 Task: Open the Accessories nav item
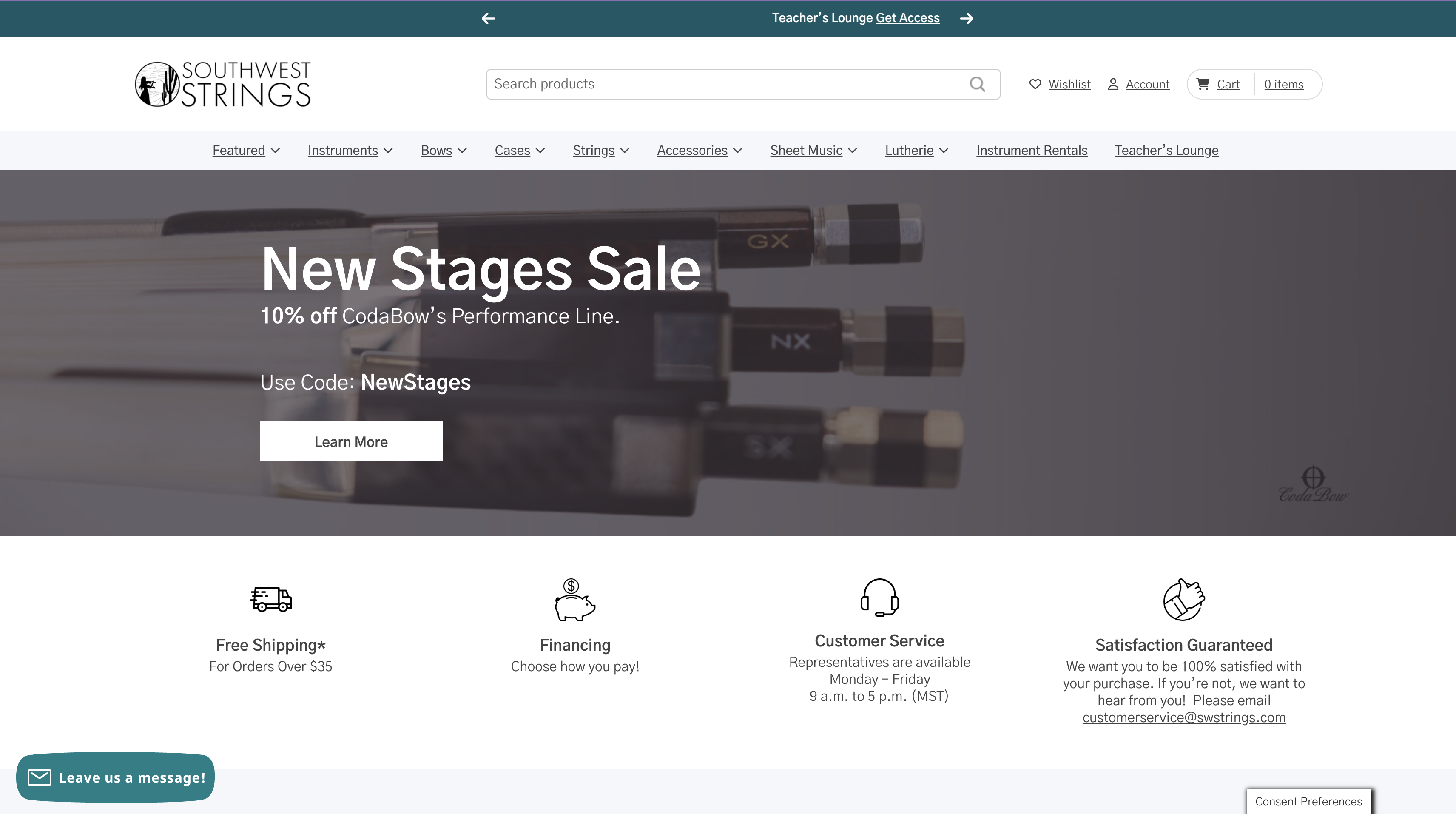tap(692, 151)
